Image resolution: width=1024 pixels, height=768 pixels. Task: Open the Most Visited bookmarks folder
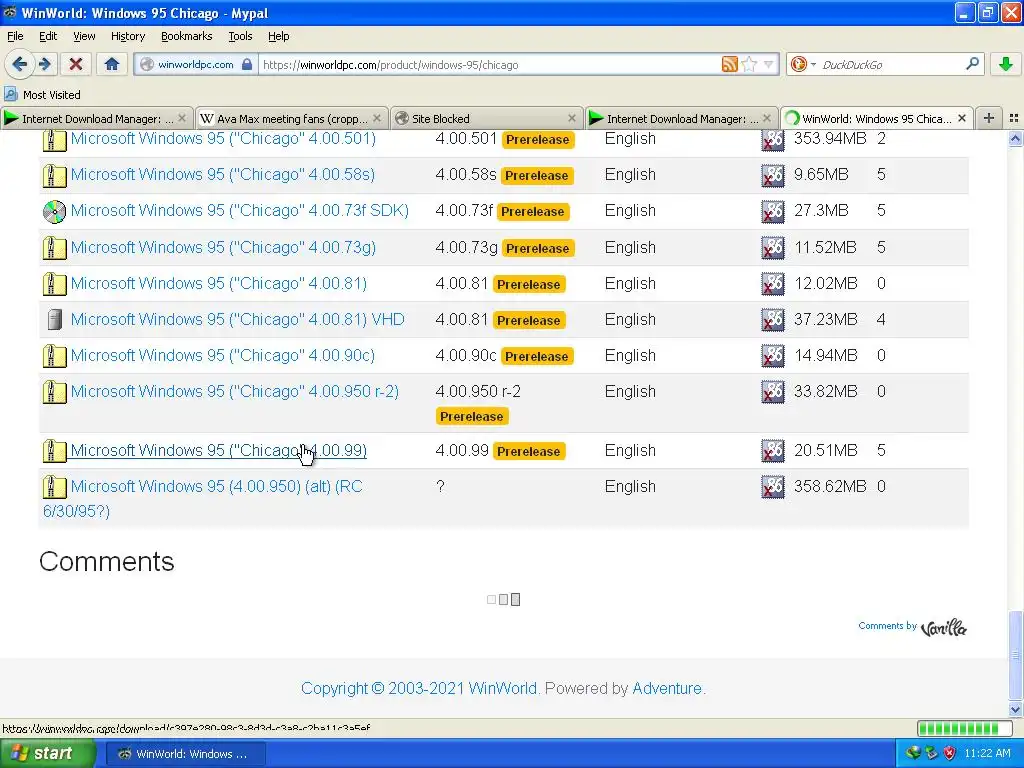42,95
